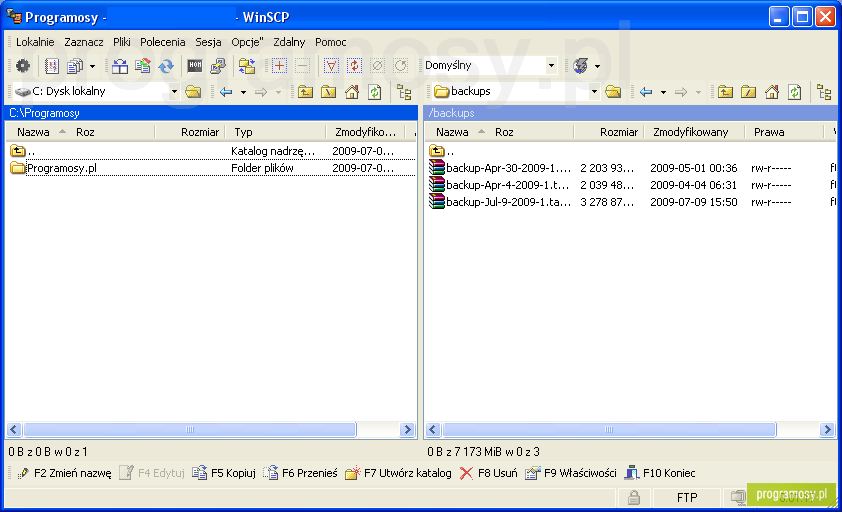Click the remote panel horizontal scrollbar thumb
This screenshot has width=842, height=512.
(609, 429)
